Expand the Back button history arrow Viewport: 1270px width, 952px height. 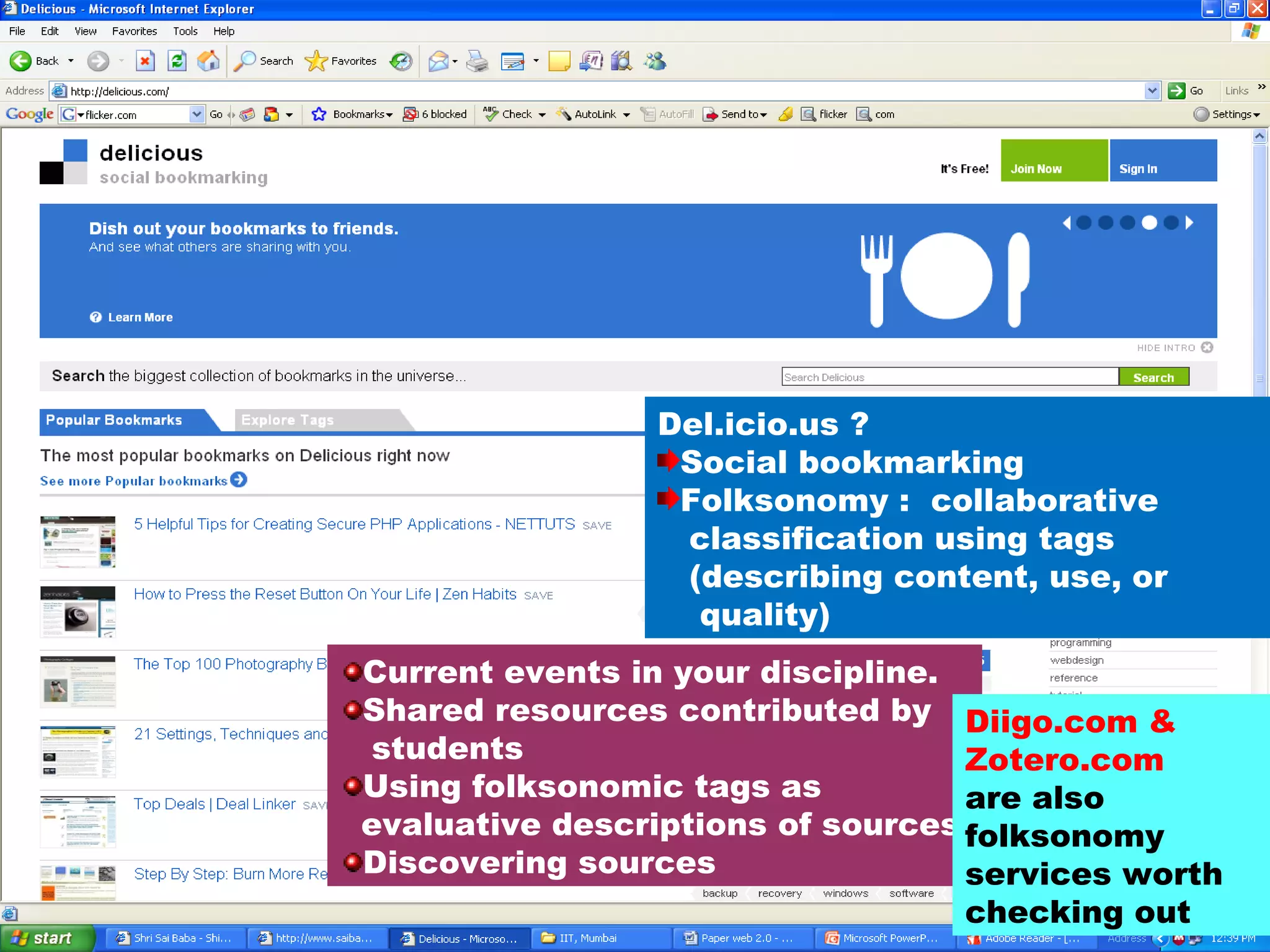(71, 61)
